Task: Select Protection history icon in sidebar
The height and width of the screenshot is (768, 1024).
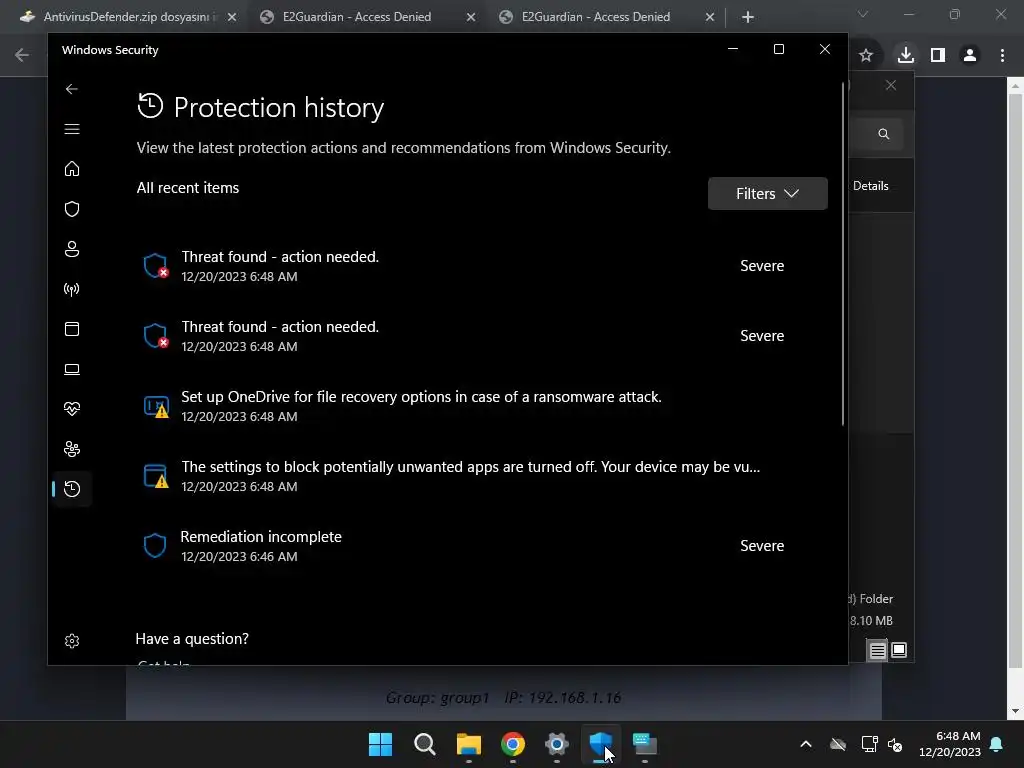Action: [72, 488]
